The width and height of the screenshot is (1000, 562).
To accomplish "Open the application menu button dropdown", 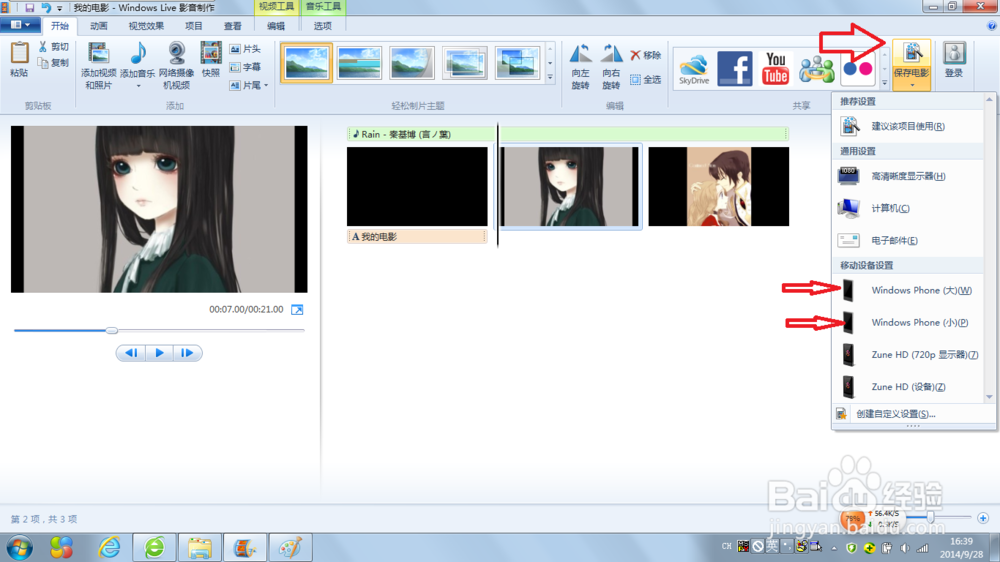I will [20, 25].
